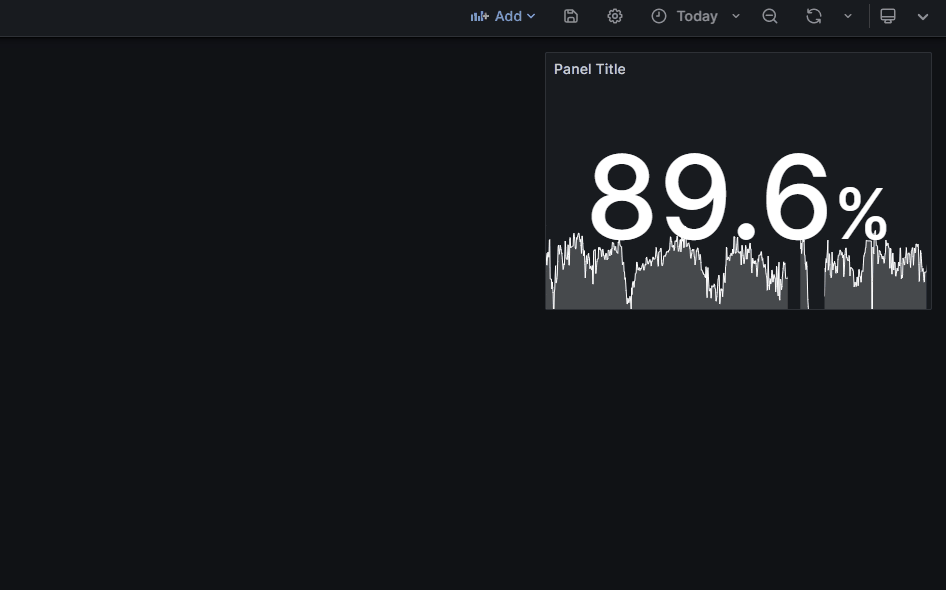Screen dimensions: 946x590
Task: Open dashboard settings via the gear icon
Action: click(614, 16)
